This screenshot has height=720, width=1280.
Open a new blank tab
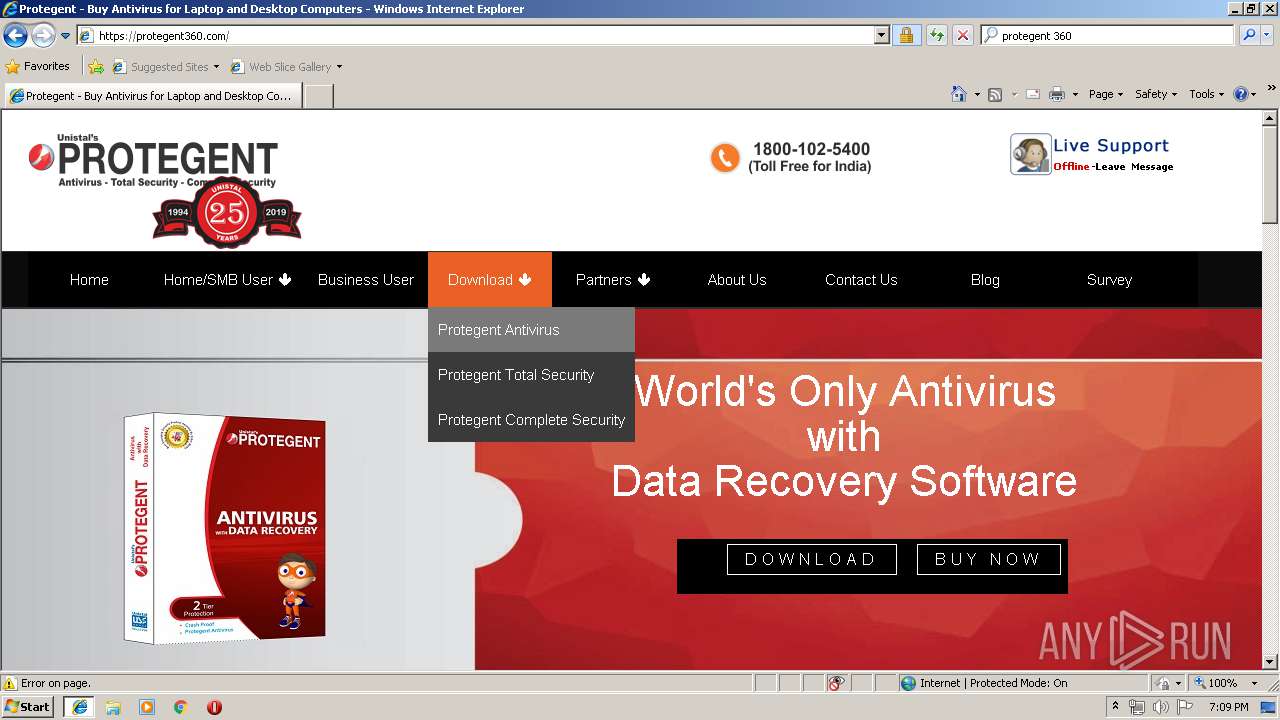(x=318, y=96)
